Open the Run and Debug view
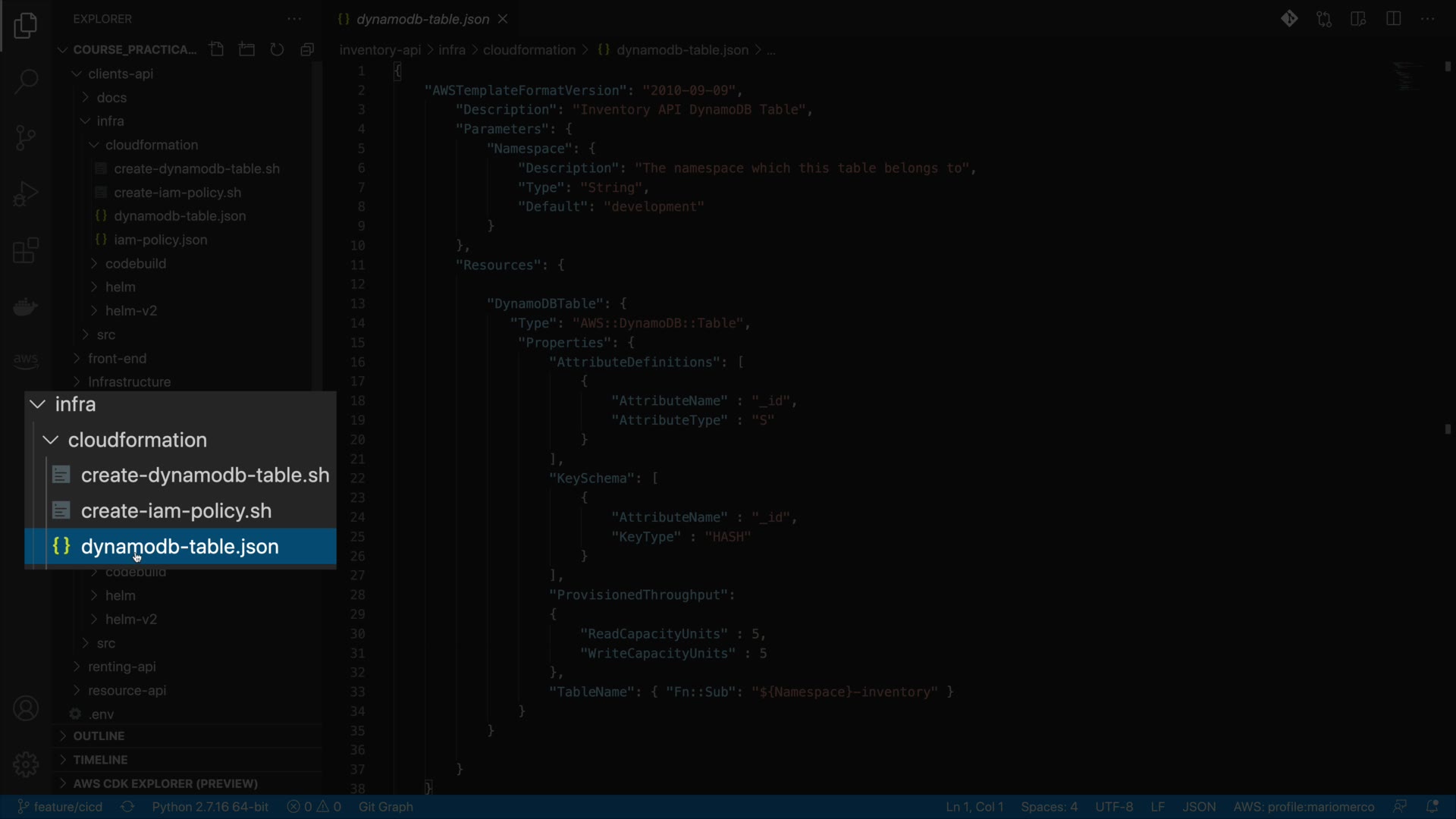This screenshot has height=819, width=1456. click(x=26, y=194)
